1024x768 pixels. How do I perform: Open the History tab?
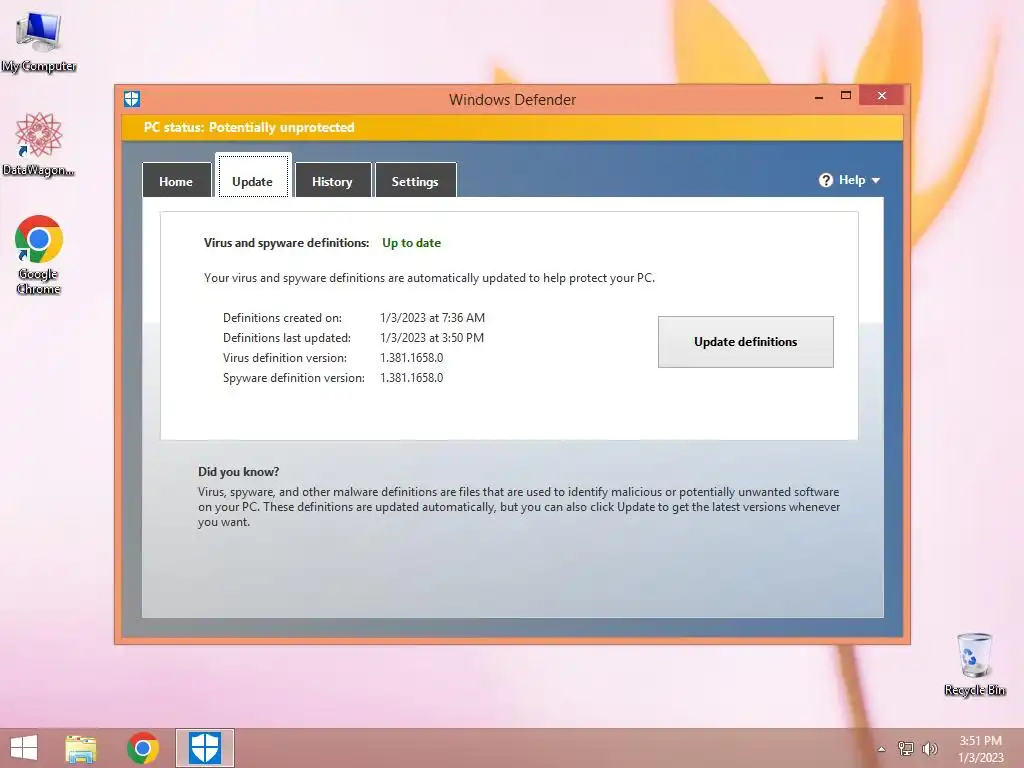[x=332, y=181]
